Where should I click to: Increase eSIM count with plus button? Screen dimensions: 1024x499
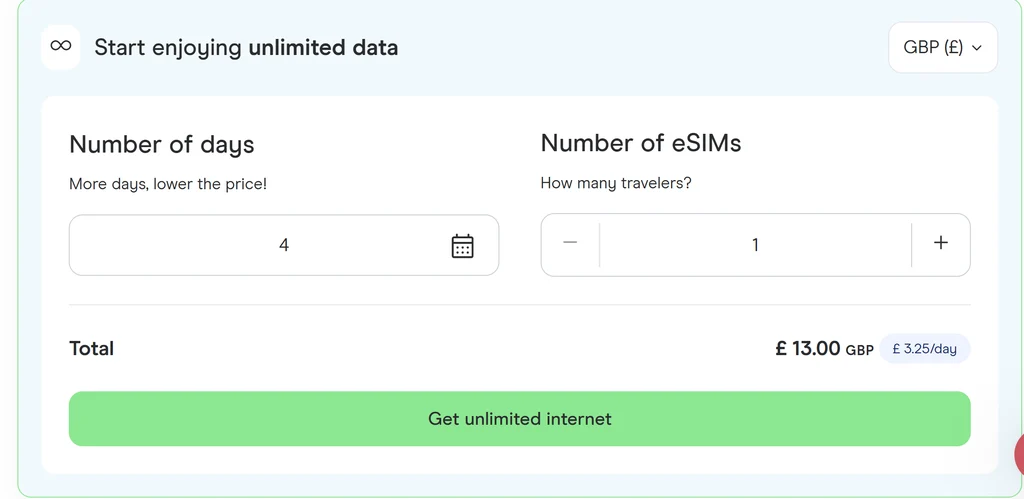(940, 243)
